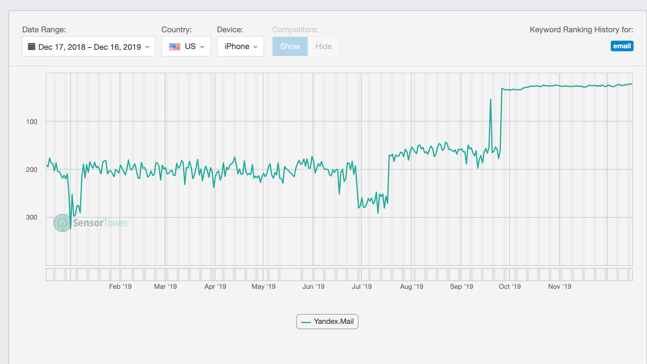Click the Jul '19 axis label
The height and width of the screenshot is (364, 647).
point(361,286)
